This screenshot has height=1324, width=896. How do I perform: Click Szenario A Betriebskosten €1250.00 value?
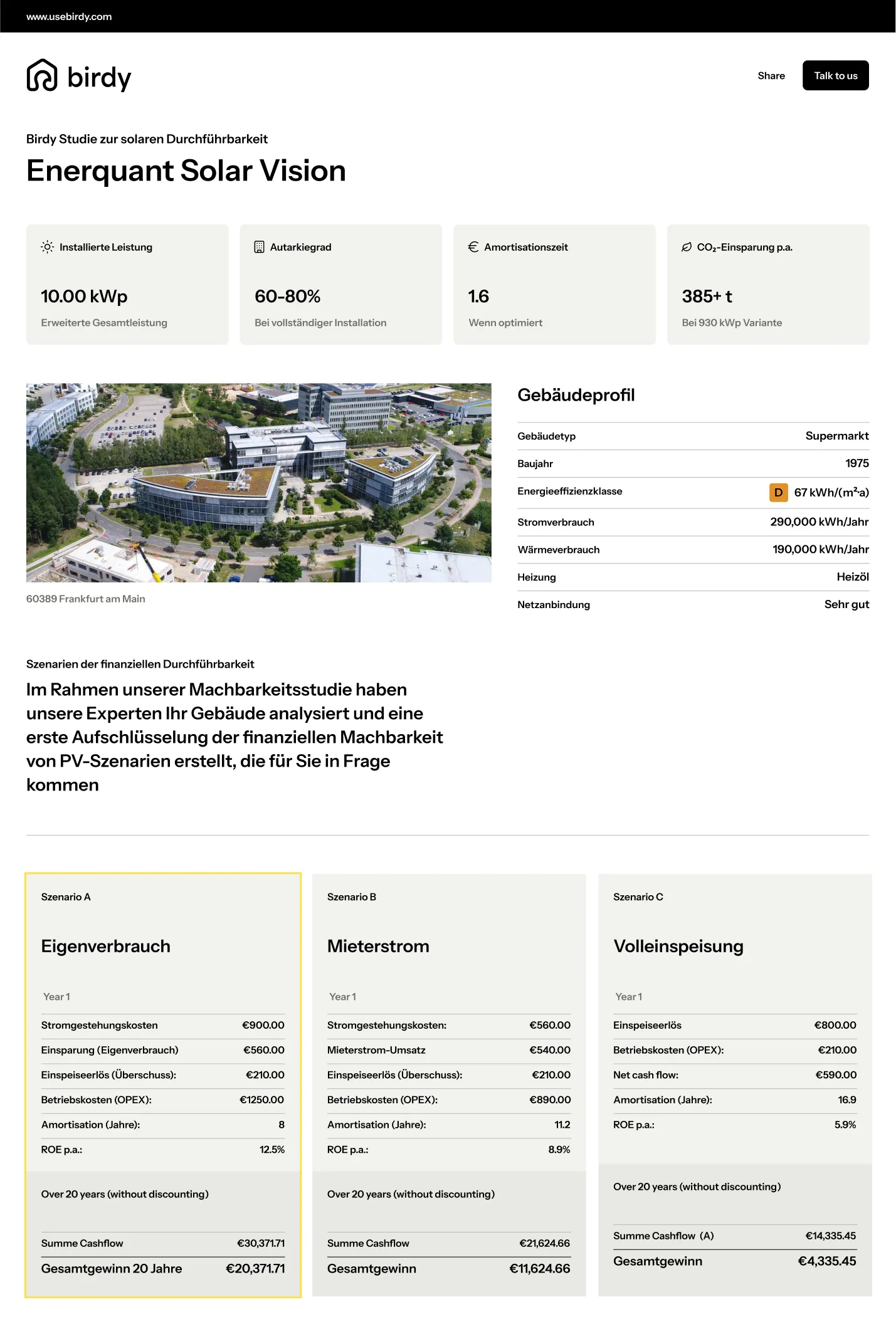click(x=261, y=1100)
